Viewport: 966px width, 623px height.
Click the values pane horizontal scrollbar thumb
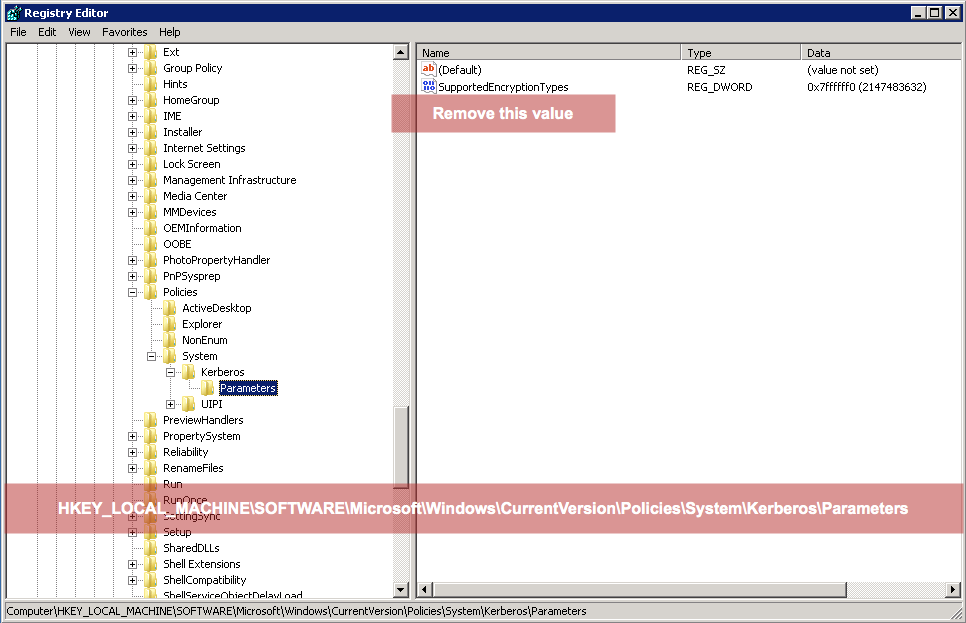tap(639, 590)
